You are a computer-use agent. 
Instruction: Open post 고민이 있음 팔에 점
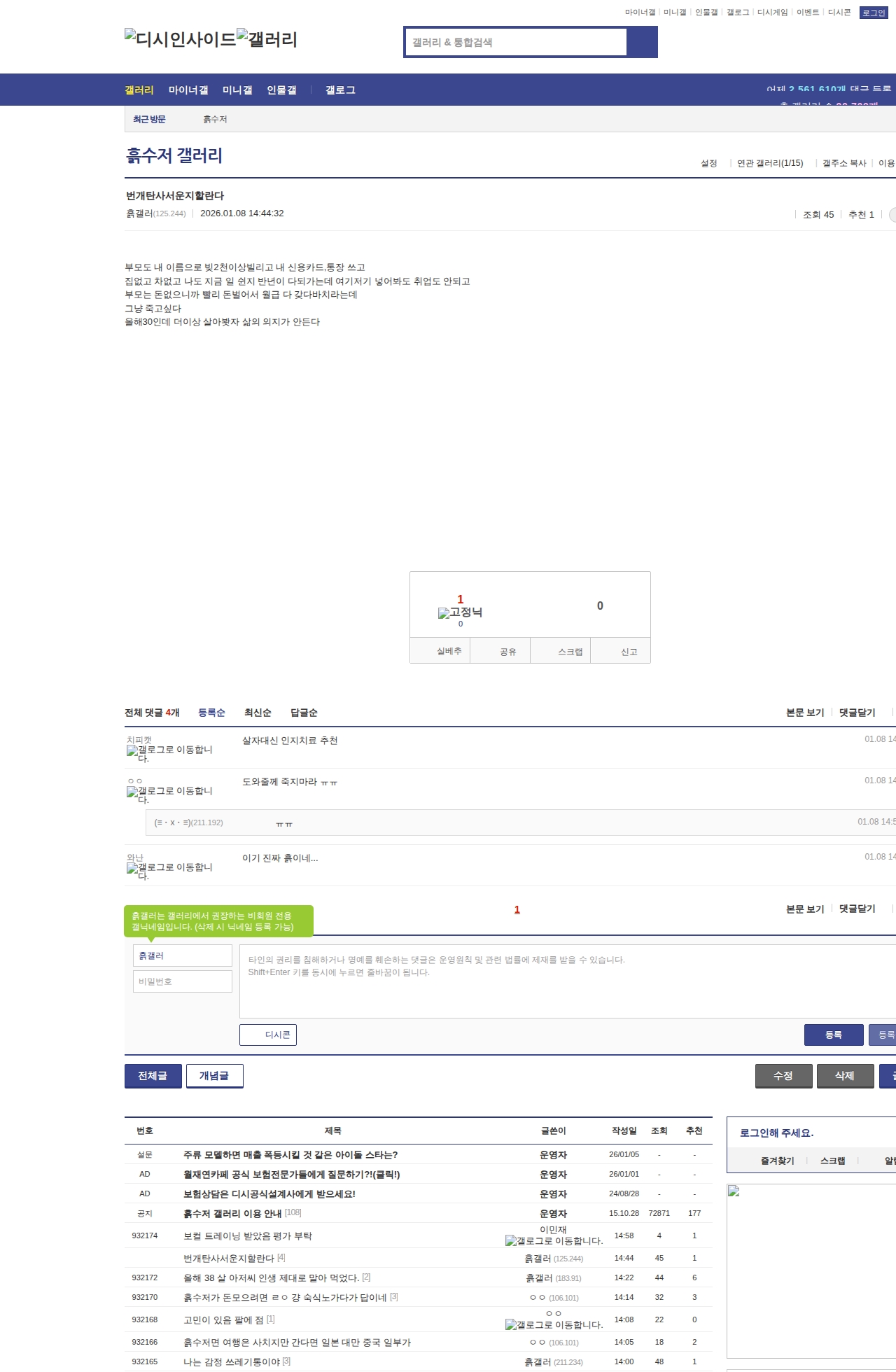[x=224, y=1320]
